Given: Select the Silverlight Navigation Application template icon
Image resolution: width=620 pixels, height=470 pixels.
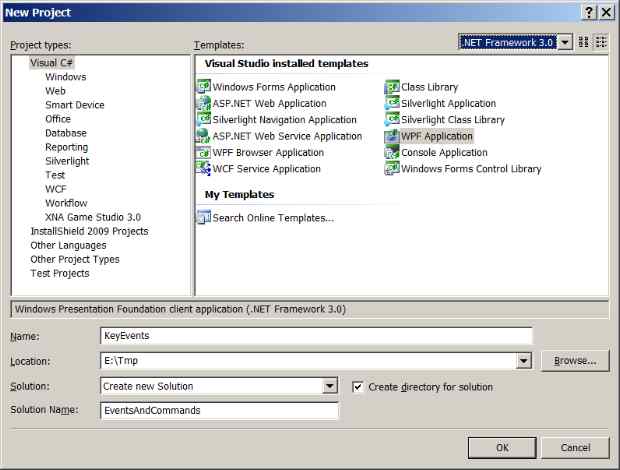Looking at the screenshot, I should pos(204,119).
